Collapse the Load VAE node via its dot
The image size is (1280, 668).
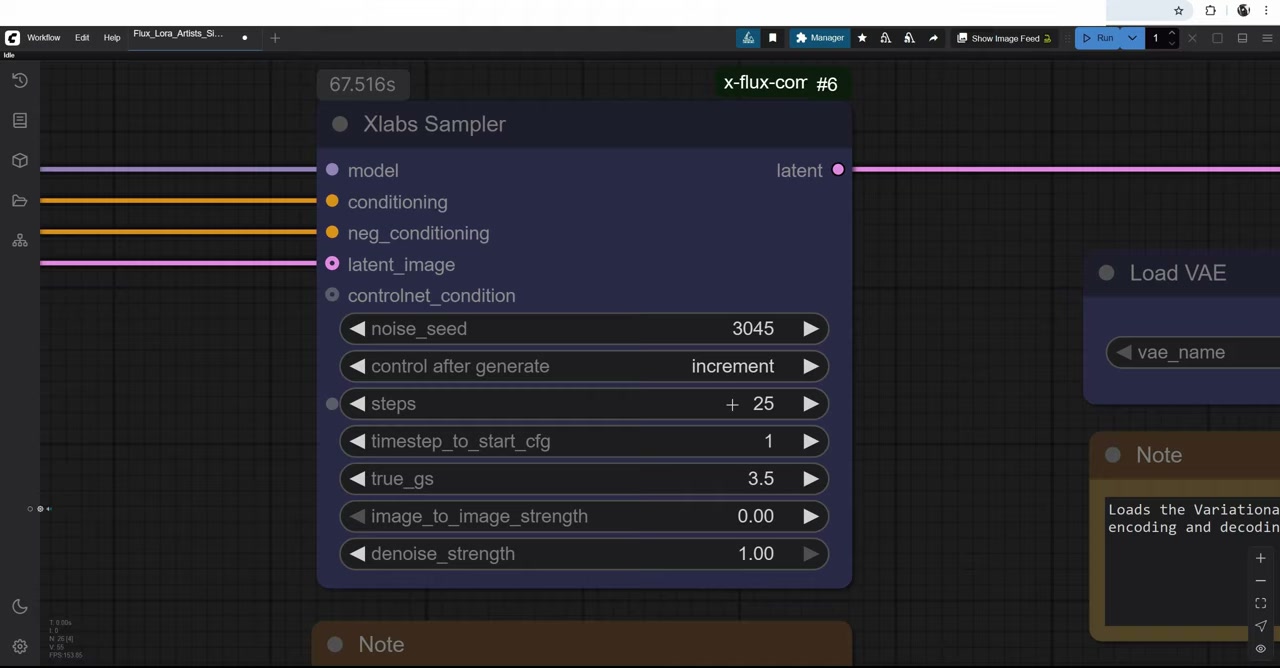coord(1106,273)
